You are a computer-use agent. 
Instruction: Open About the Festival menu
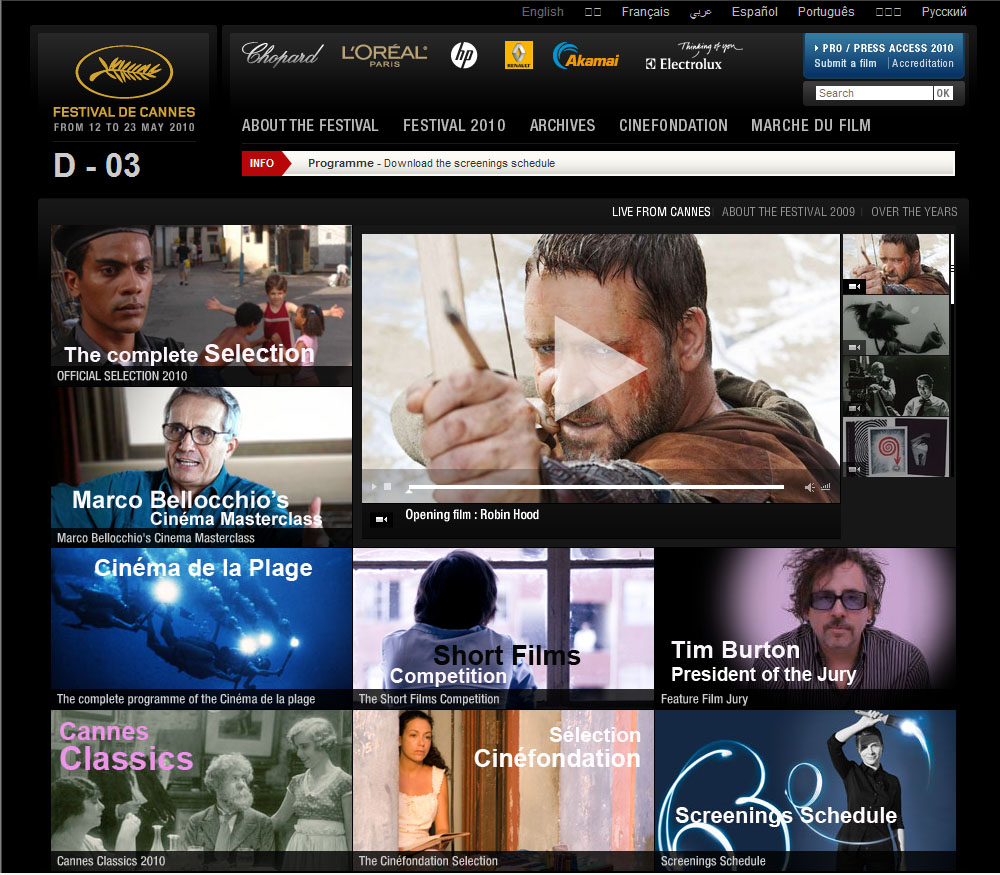click(x=310, y=125)
